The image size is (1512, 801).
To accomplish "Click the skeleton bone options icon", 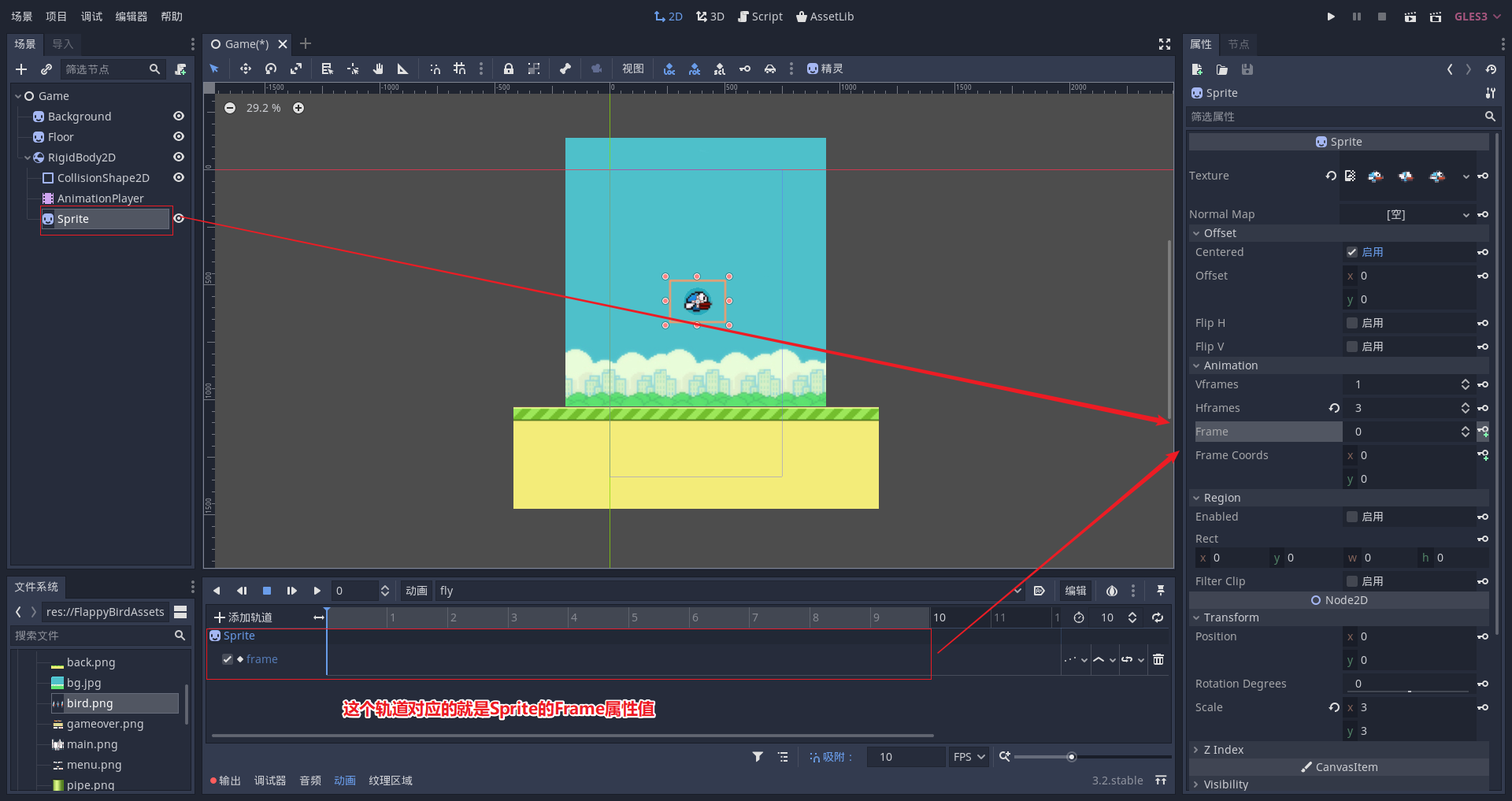I will tap(565, 69).
